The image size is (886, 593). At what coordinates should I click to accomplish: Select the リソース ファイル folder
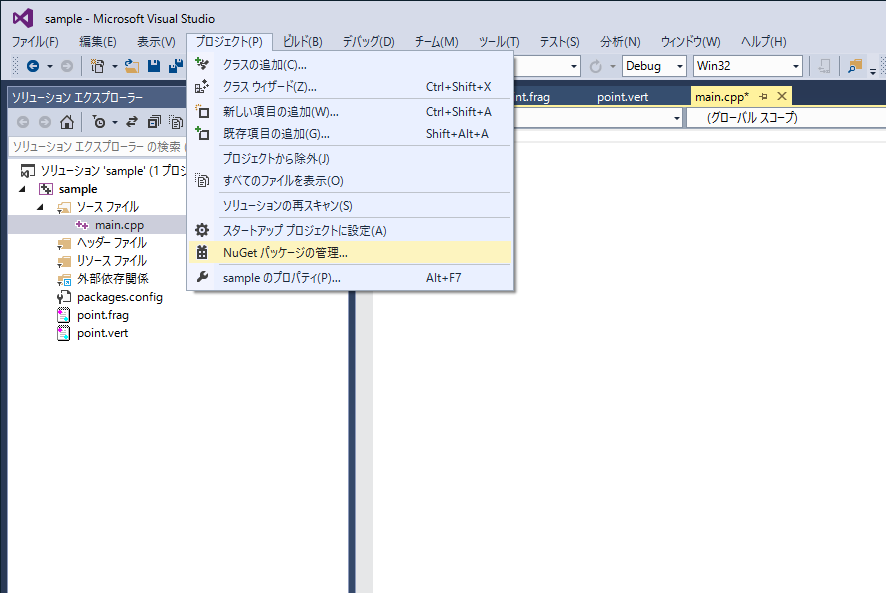coord(111,261)
